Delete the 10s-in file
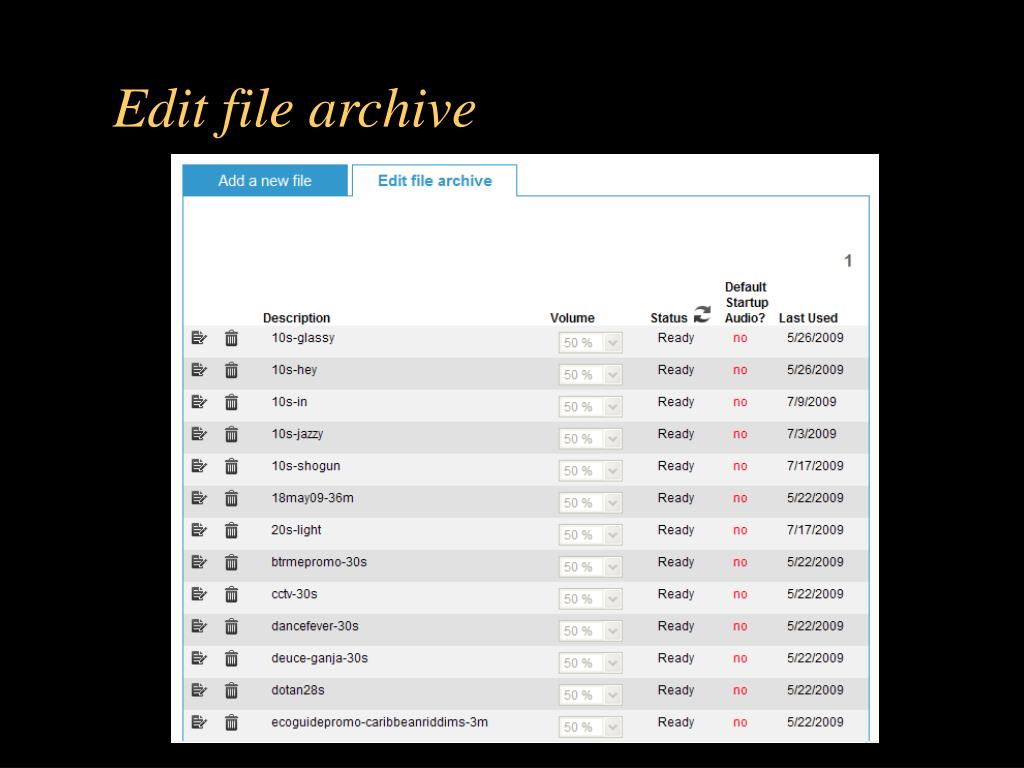This screenshot has width=1024, height=768. pyautogui.click(x=231, y=402)
